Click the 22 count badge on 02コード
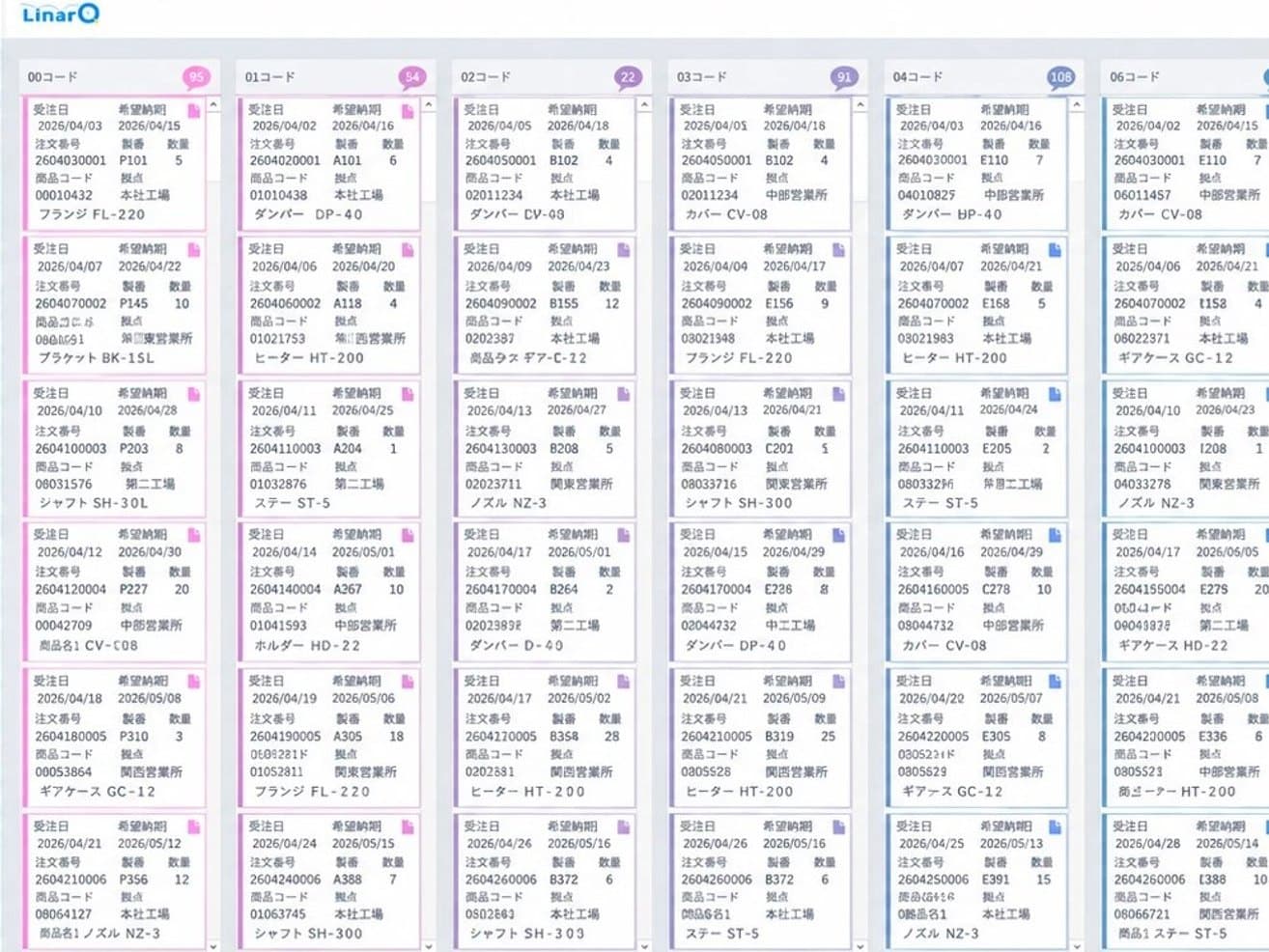Viewport: 1269px width, 952px height. pos(628,77)
